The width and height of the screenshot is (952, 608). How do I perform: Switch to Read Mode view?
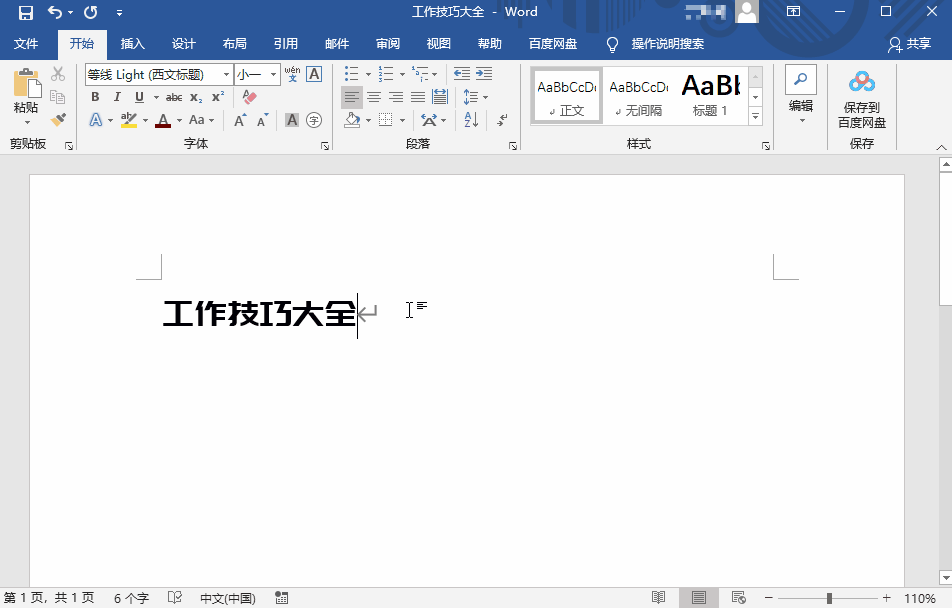[x=658, y=598]
